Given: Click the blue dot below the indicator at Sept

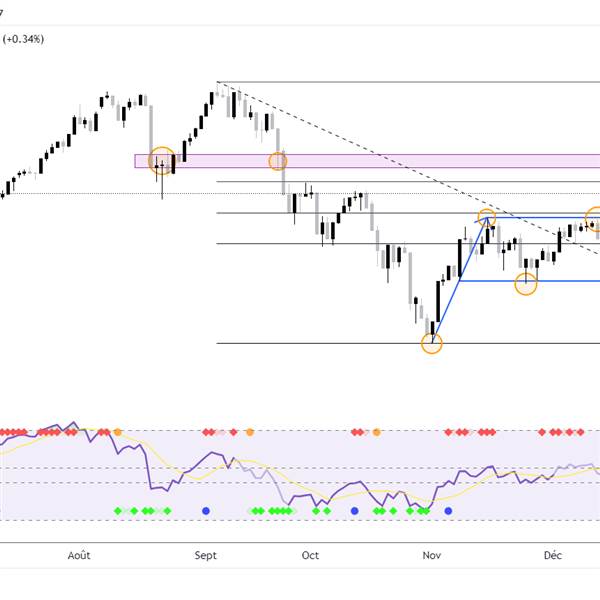Looking at the screenshot, I should 206,510.
